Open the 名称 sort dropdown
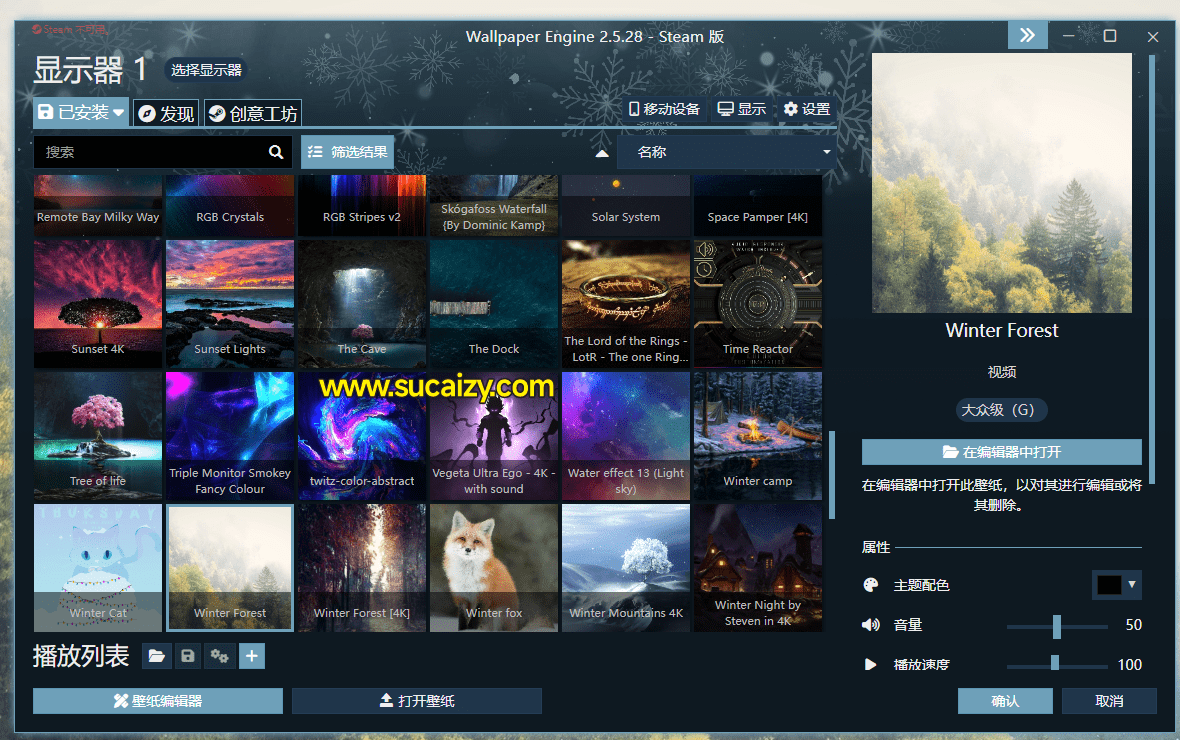Viewport: 1180px width, 740px height. 727,152
